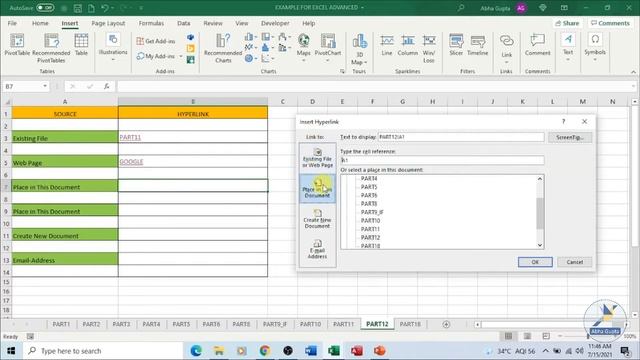640x360 pixels.
Task: Open the Symbols group dropdown
Action: (x=595, y=47)
